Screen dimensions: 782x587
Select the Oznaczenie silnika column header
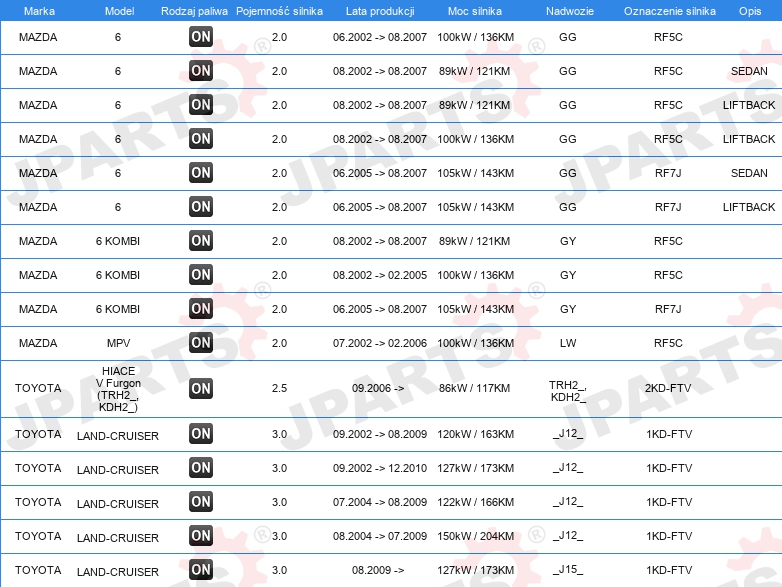click(669, 11)
